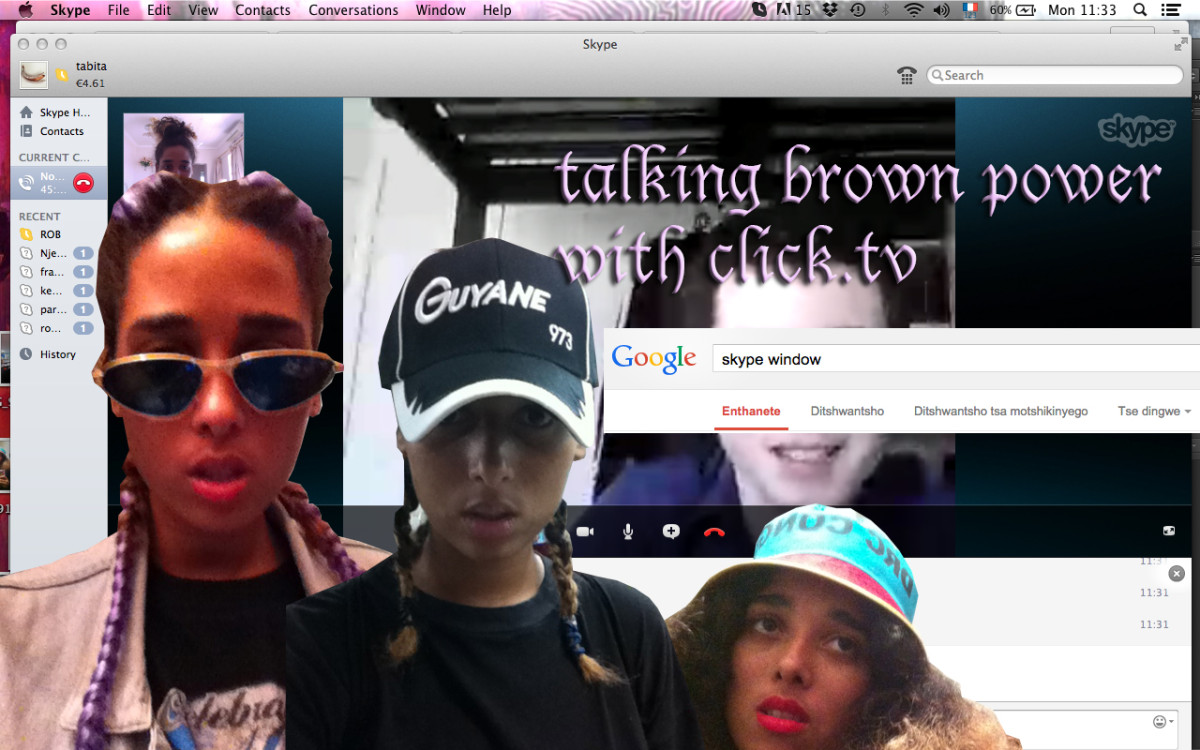1200x750 pixels.
Task: Open the History list
Action: click(57, 354)
